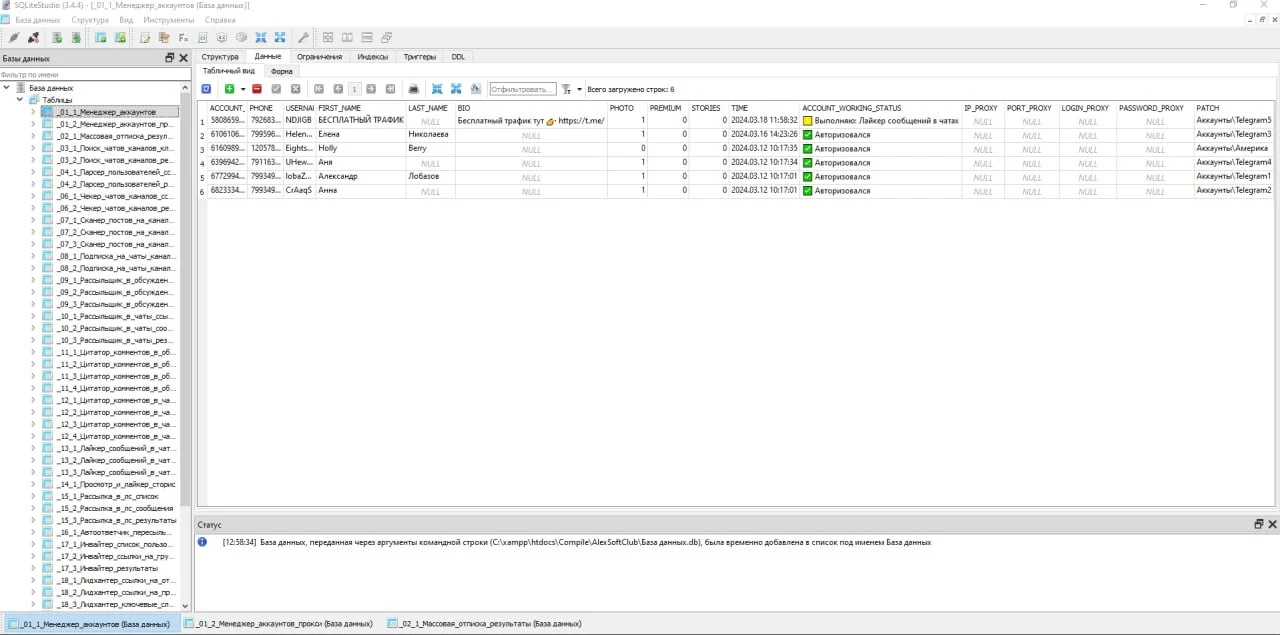Click the Отфильтровать filter input field

coord(522,89)
